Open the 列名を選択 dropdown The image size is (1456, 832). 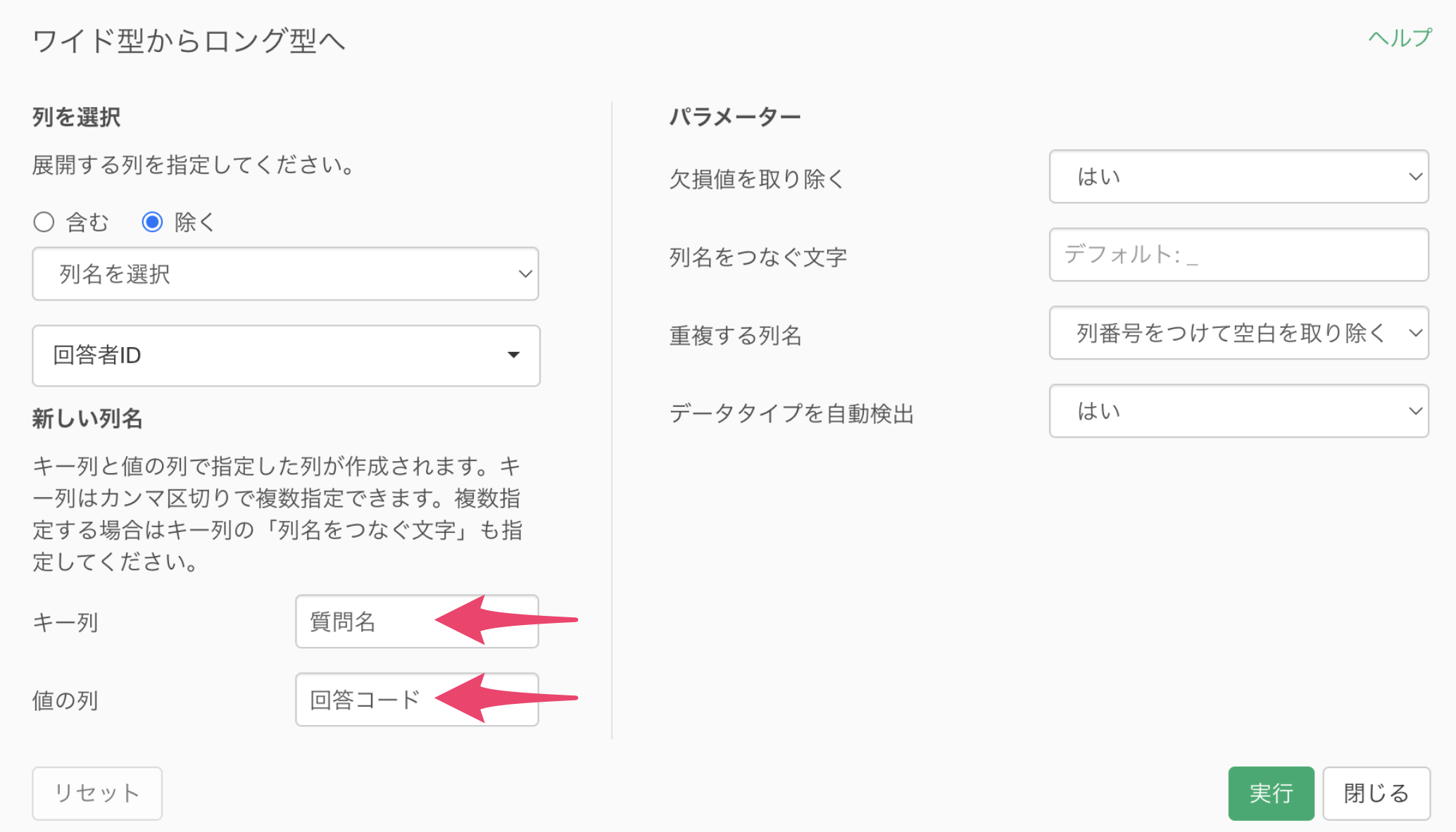284,274
